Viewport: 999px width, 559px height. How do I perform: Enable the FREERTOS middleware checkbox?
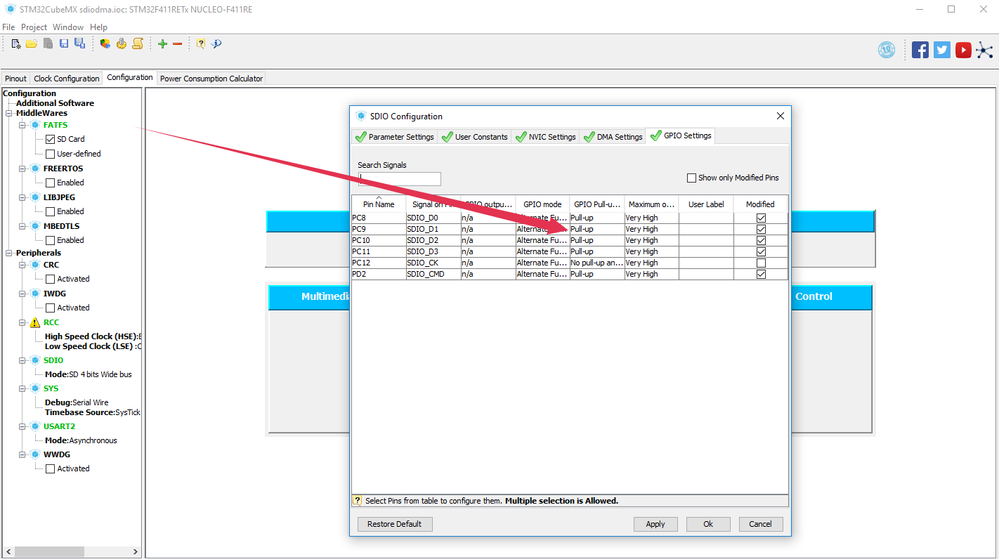point(50,183)
